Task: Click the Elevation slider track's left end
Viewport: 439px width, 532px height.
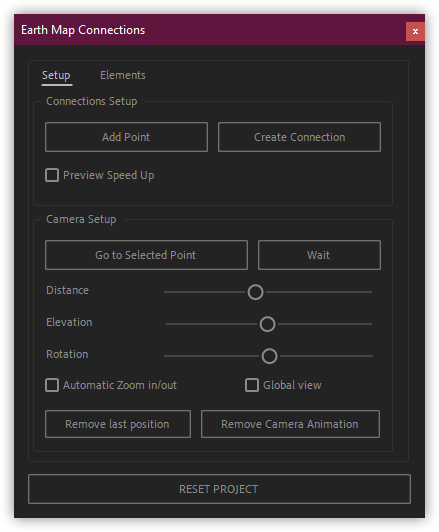Action: (x=168, y=324)
